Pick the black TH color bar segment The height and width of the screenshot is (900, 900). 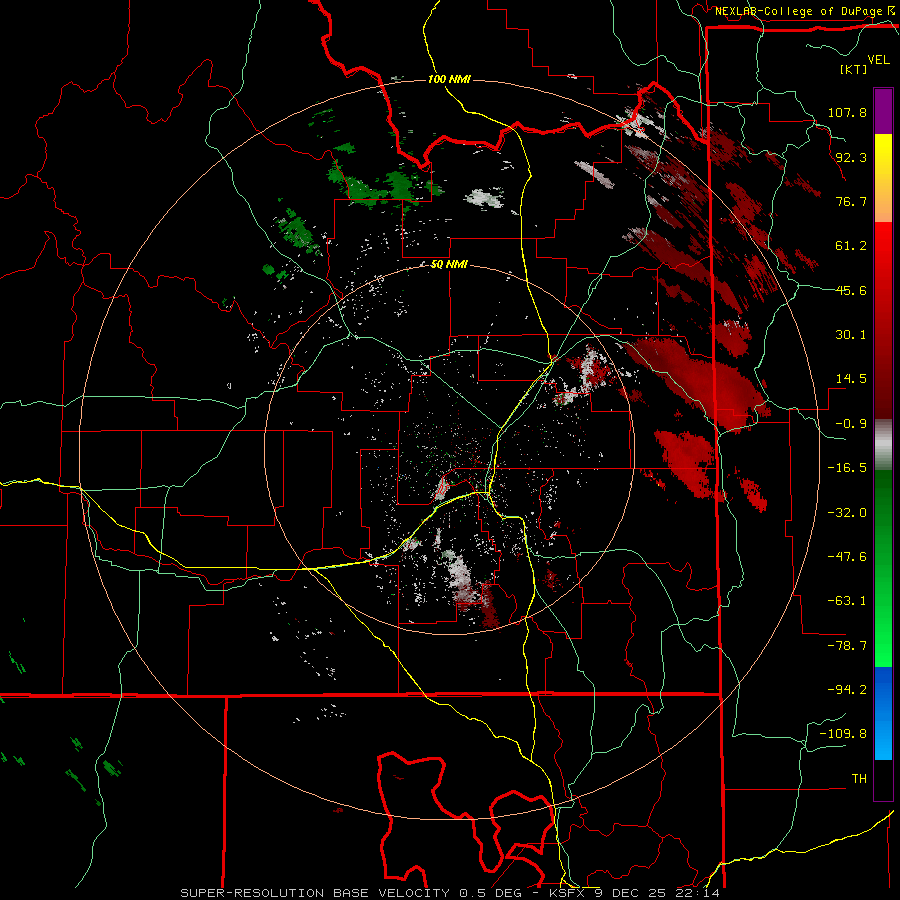pos(883,780)
